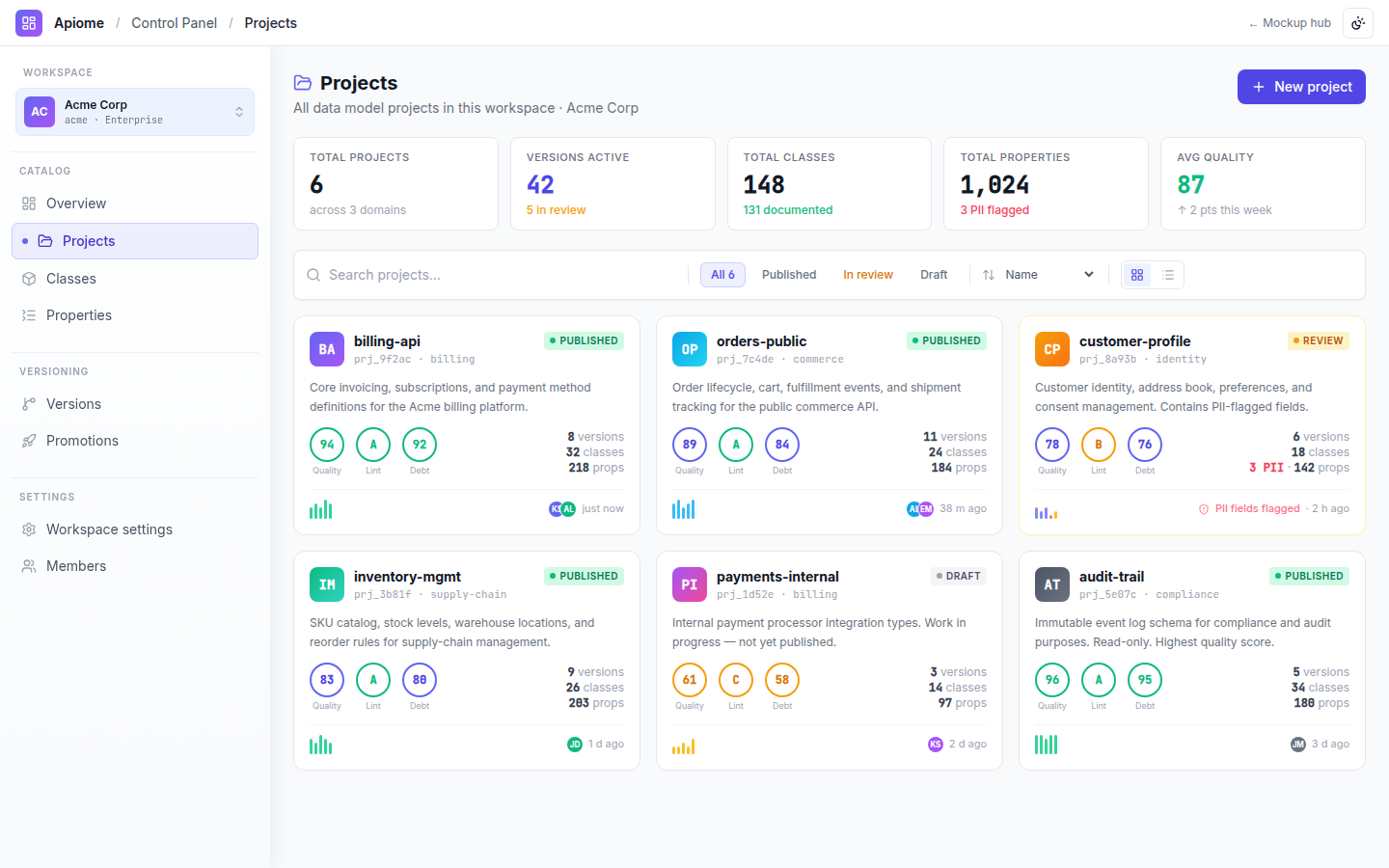This screenshot has width=1389, height=868.
Task: Click the Projects folder icon in heading
Action: coord(303,83)
